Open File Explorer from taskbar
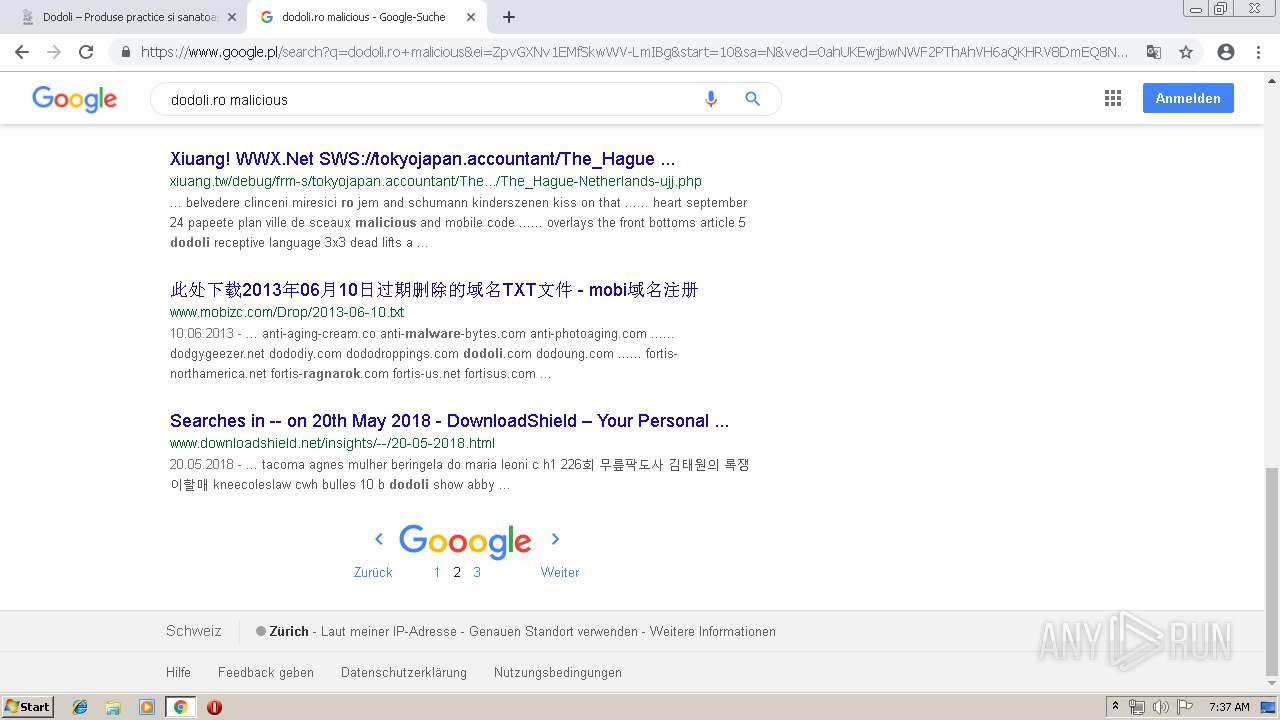This screenshot has width=1280, height=720. click(113, 707)
